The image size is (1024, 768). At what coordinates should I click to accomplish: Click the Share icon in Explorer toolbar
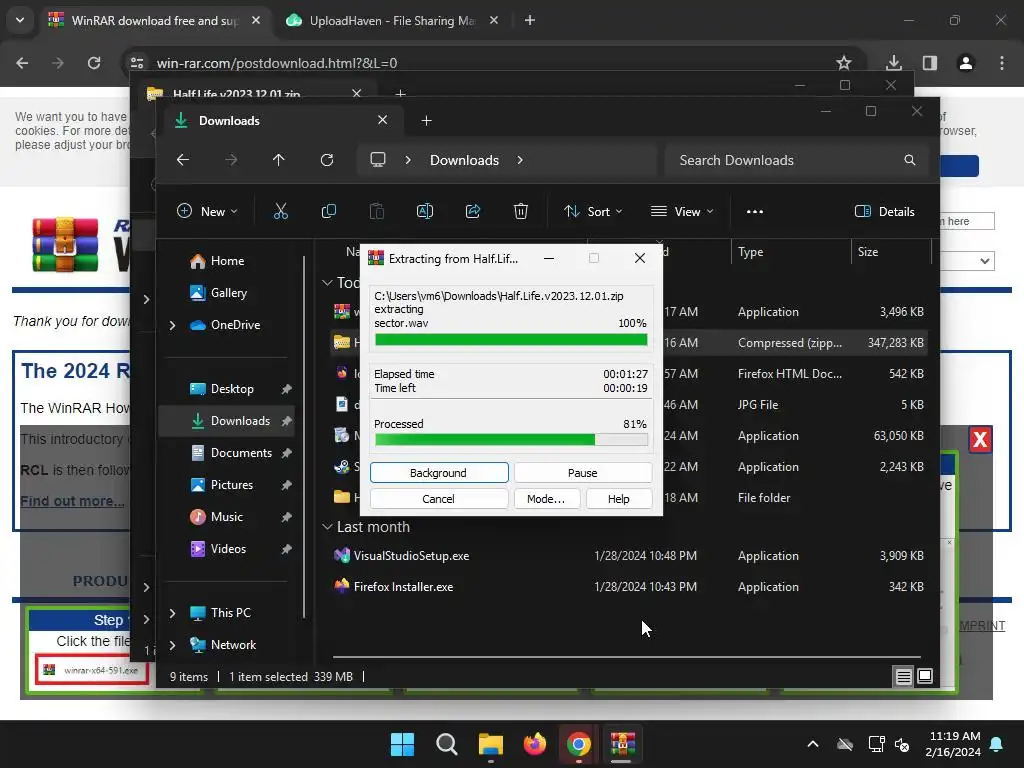coord(473,211)
